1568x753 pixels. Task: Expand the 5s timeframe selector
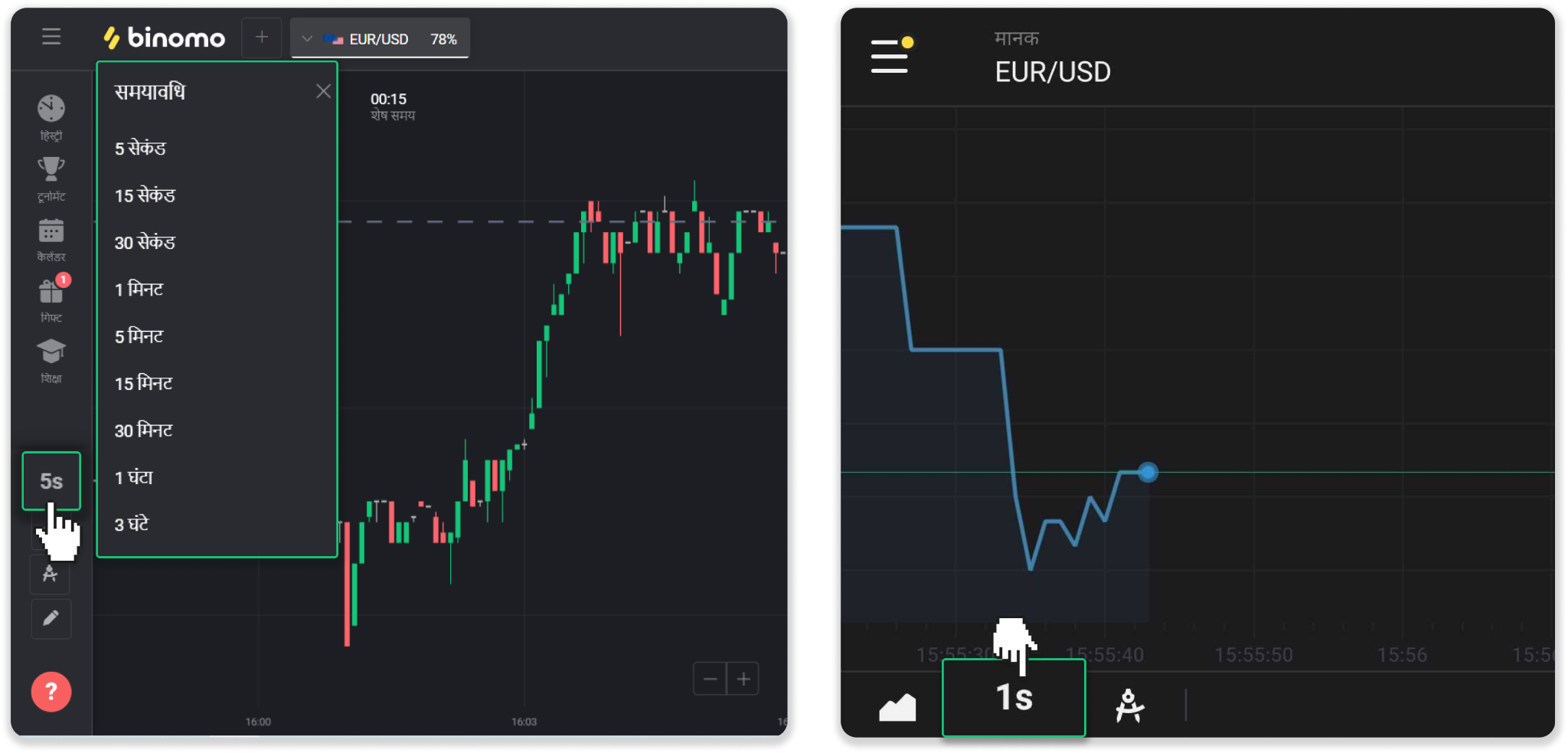point(51,481)
